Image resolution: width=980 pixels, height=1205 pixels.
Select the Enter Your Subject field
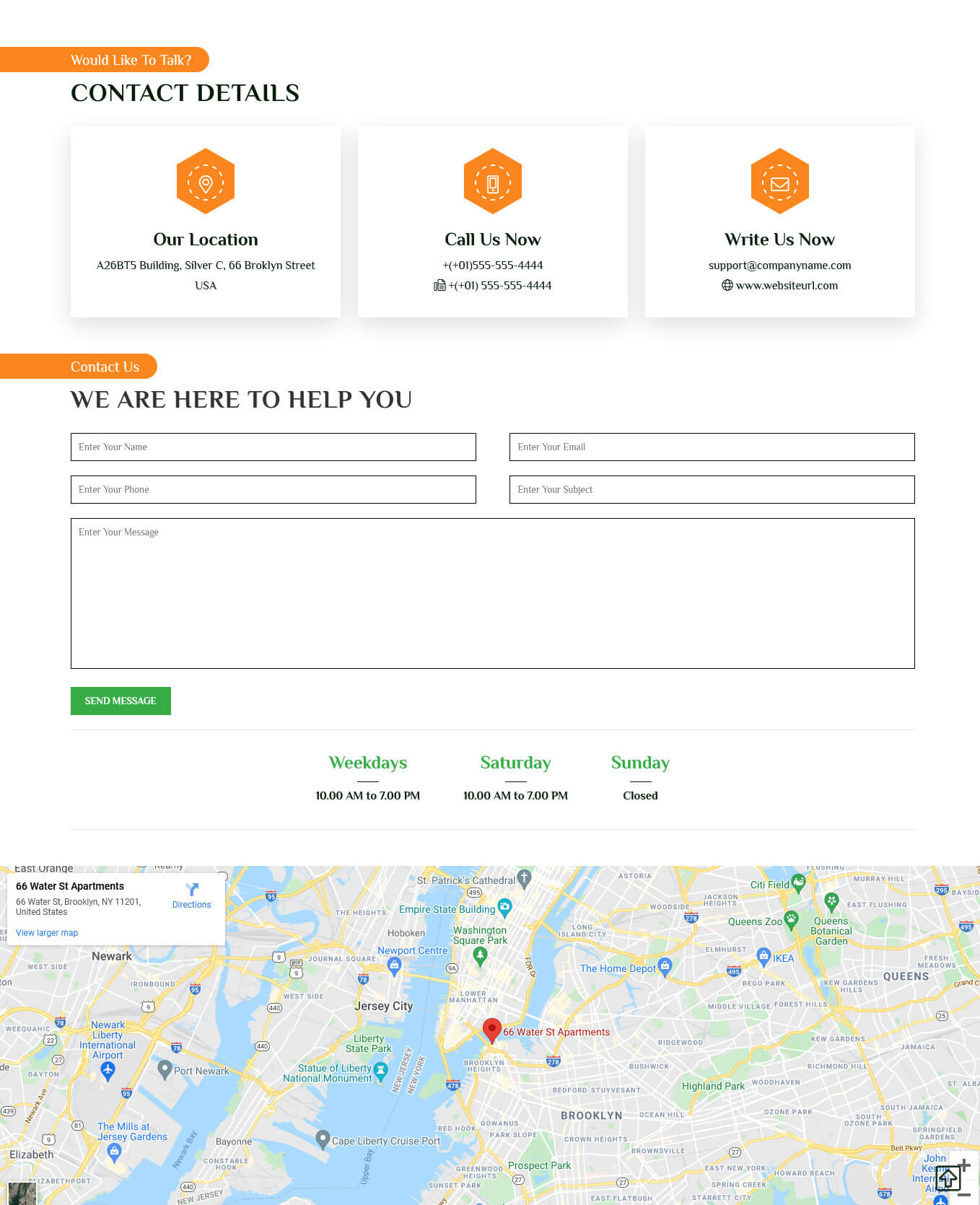[x=712, y=490]
